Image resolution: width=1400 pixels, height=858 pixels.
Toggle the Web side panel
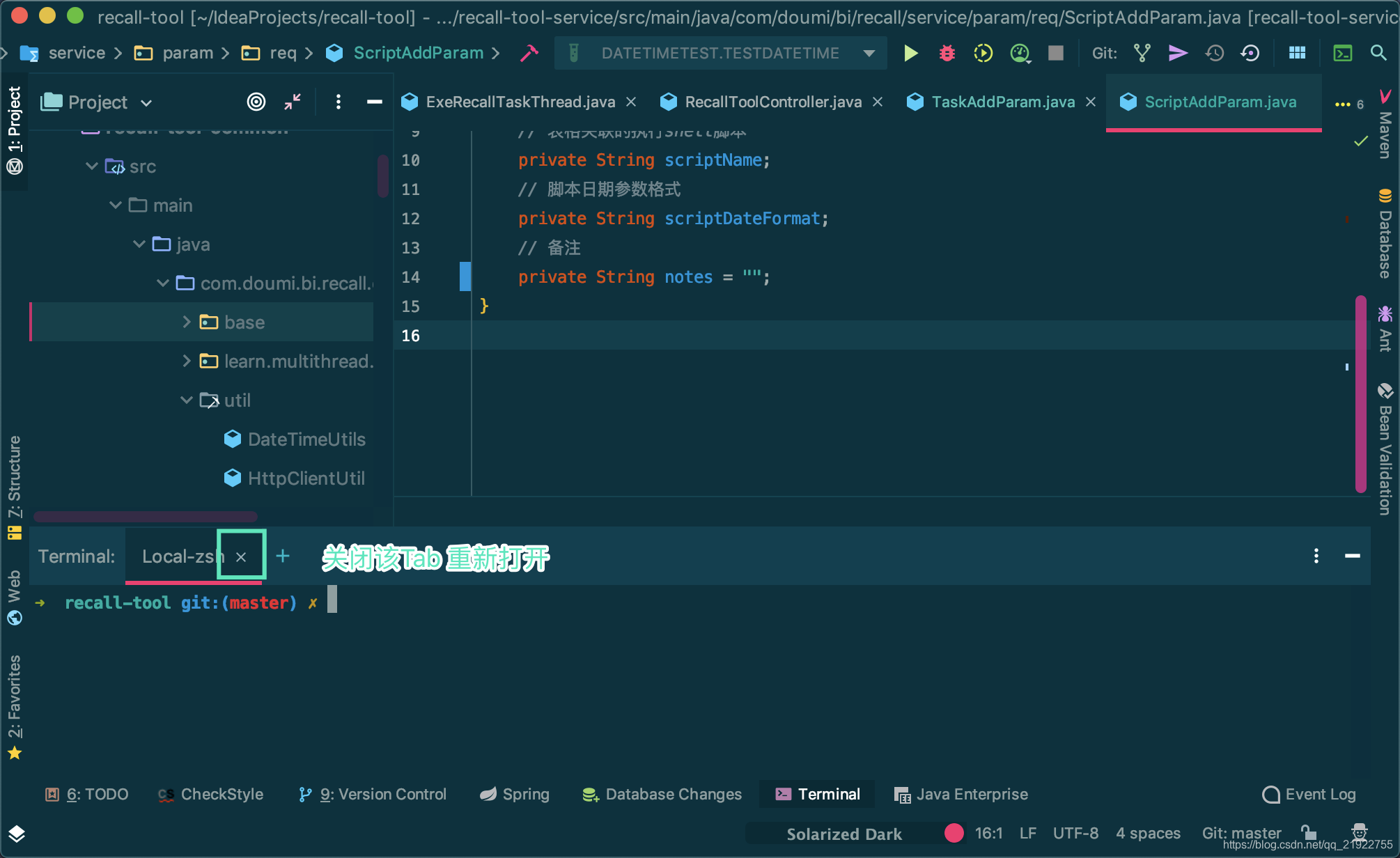click(15, 598)
